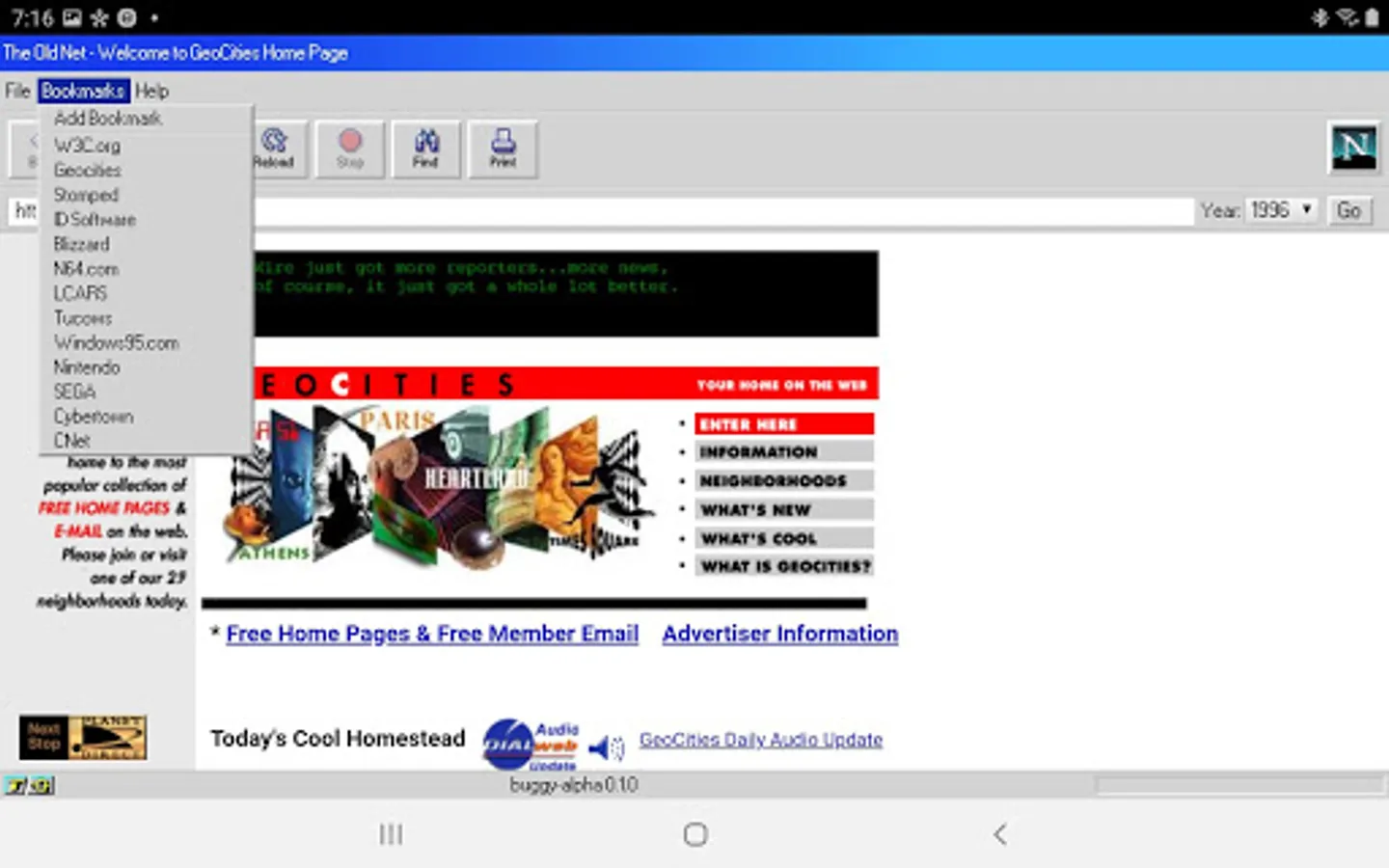The height and width of the screenshot is (868, 1389).
Task: Open the Help menu
Action: pyautogui.click(x=151, y=91)
